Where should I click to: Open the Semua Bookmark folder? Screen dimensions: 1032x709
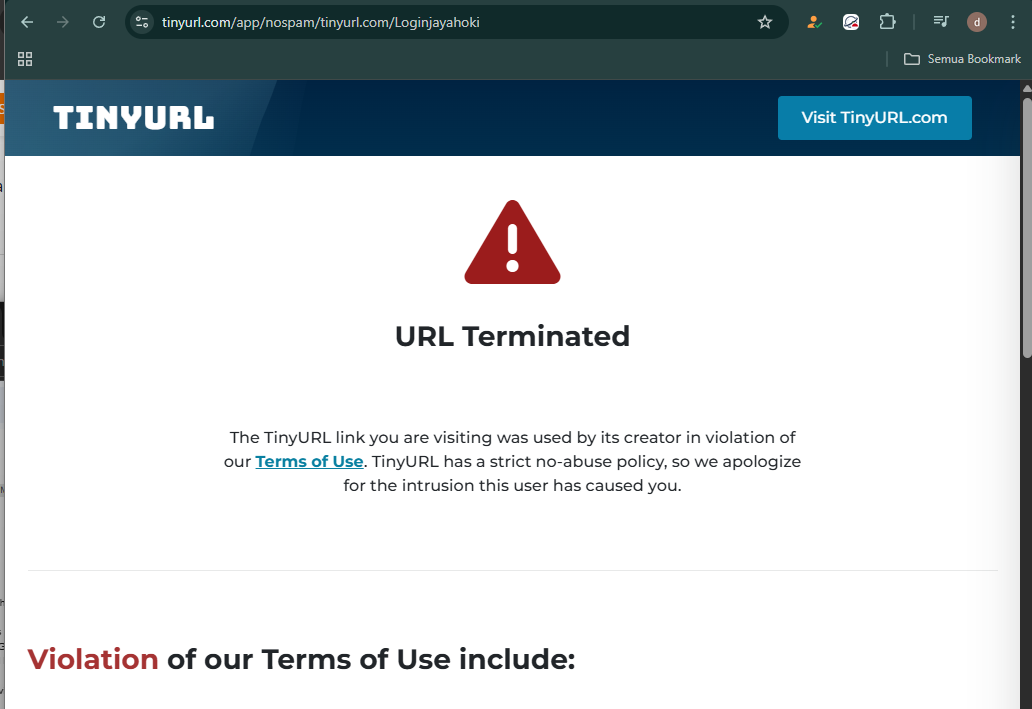click(x=962, y=59)
